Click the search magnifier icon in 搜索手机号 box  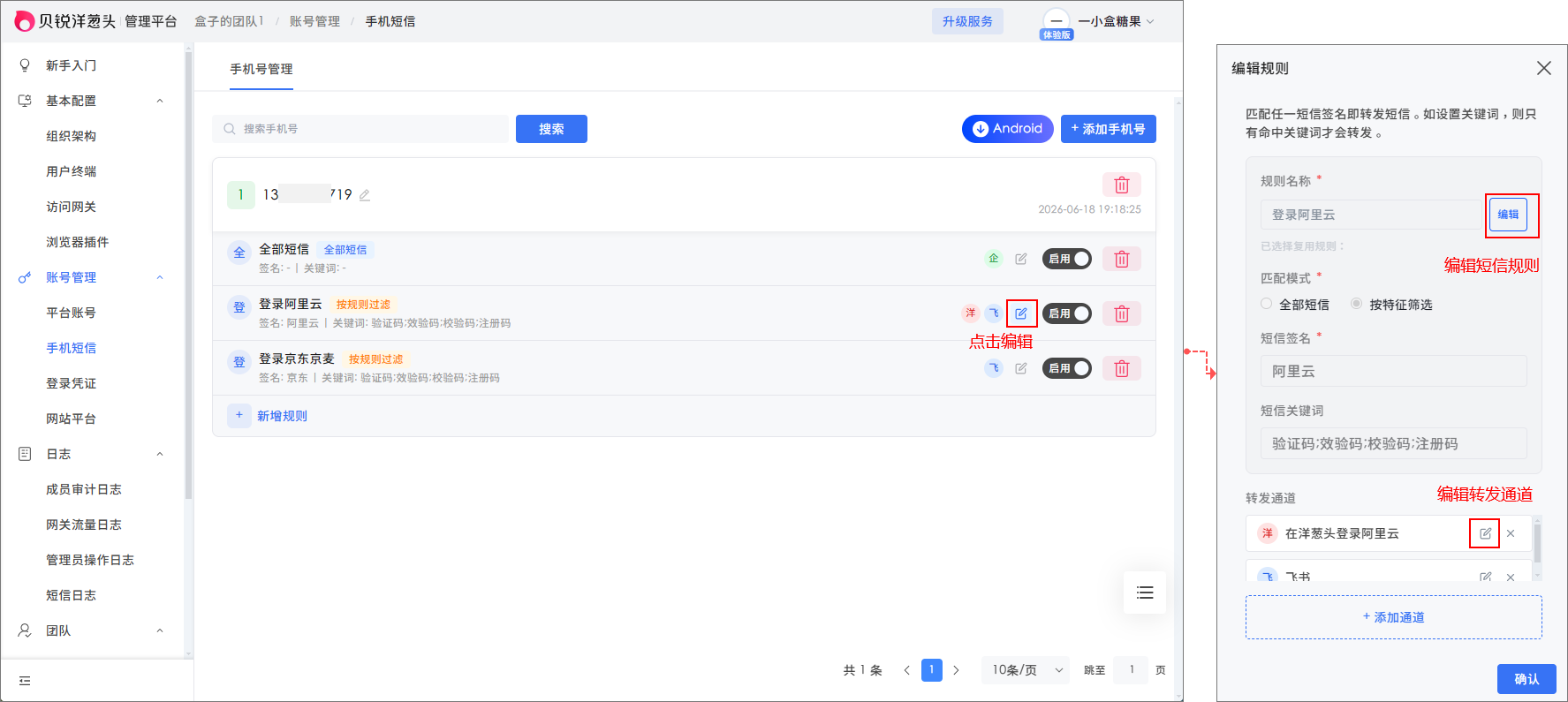[230, 129]
